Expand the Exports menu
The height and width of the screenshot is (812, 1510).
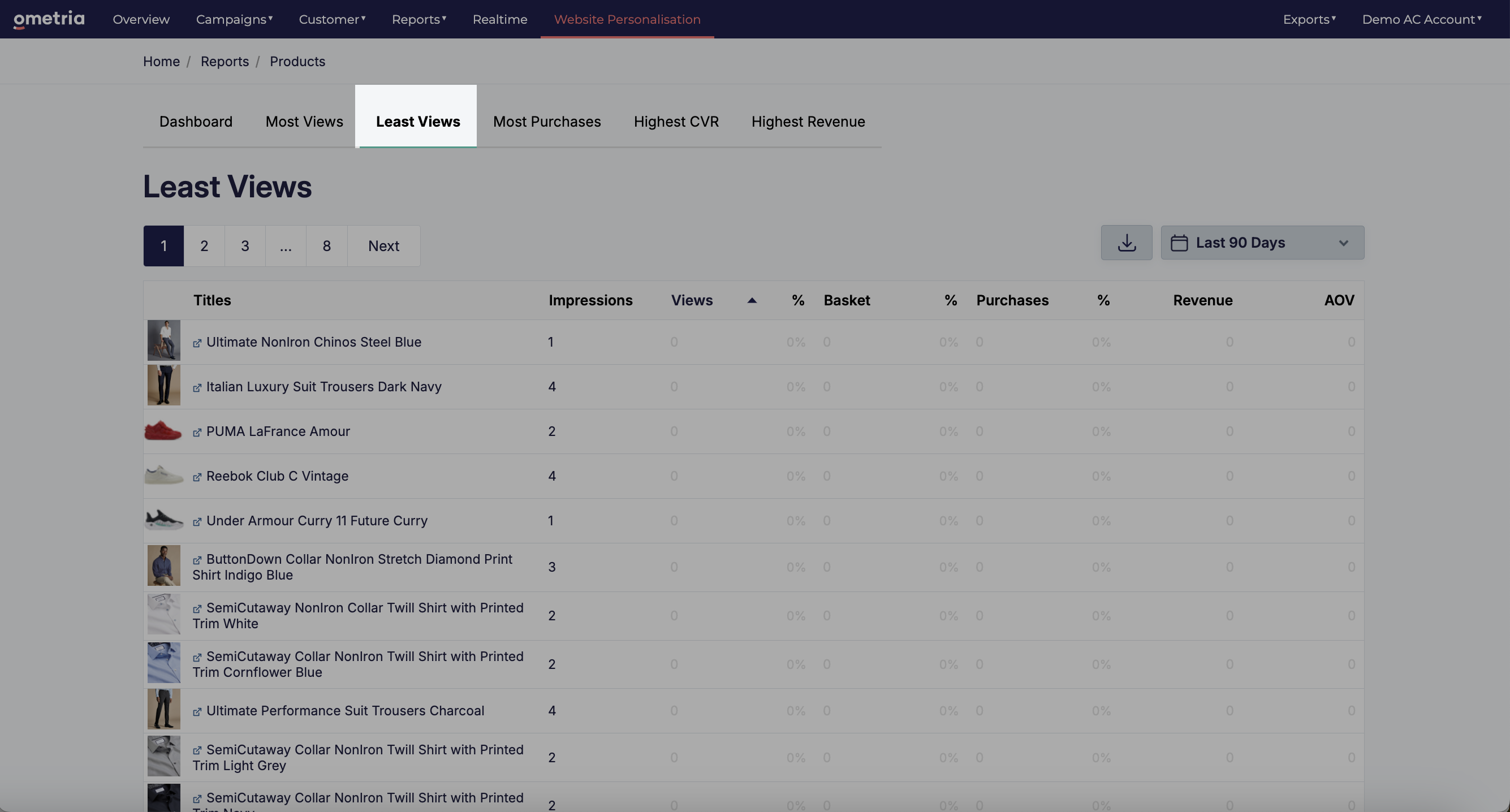point(1310,19)
